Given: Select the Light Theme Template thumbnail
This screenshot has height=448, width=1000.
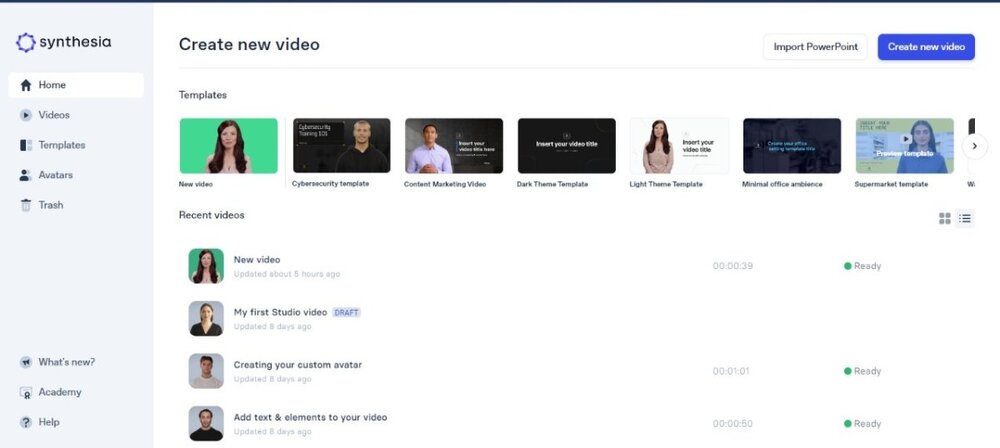Looking at the screenshot, I should (x=679, y=146).
